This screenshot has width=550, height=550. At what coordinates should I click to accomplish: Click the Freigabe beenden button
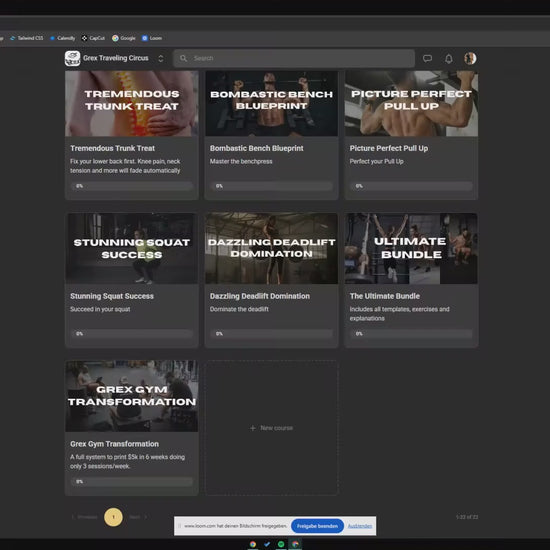[x=317, y=526]
